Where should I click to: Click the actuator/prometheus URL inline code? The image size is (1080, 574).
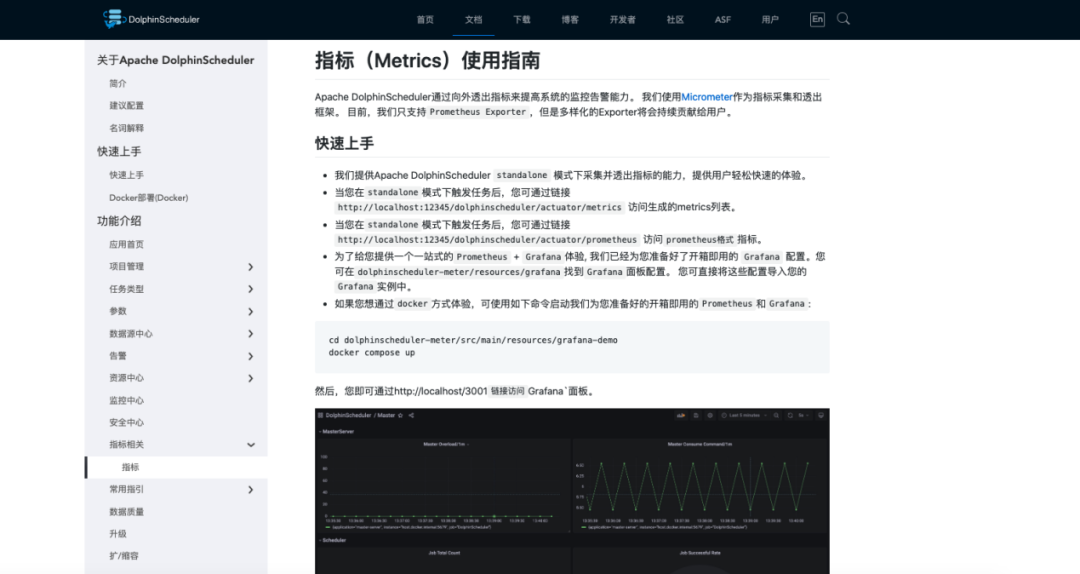[487, 240]
